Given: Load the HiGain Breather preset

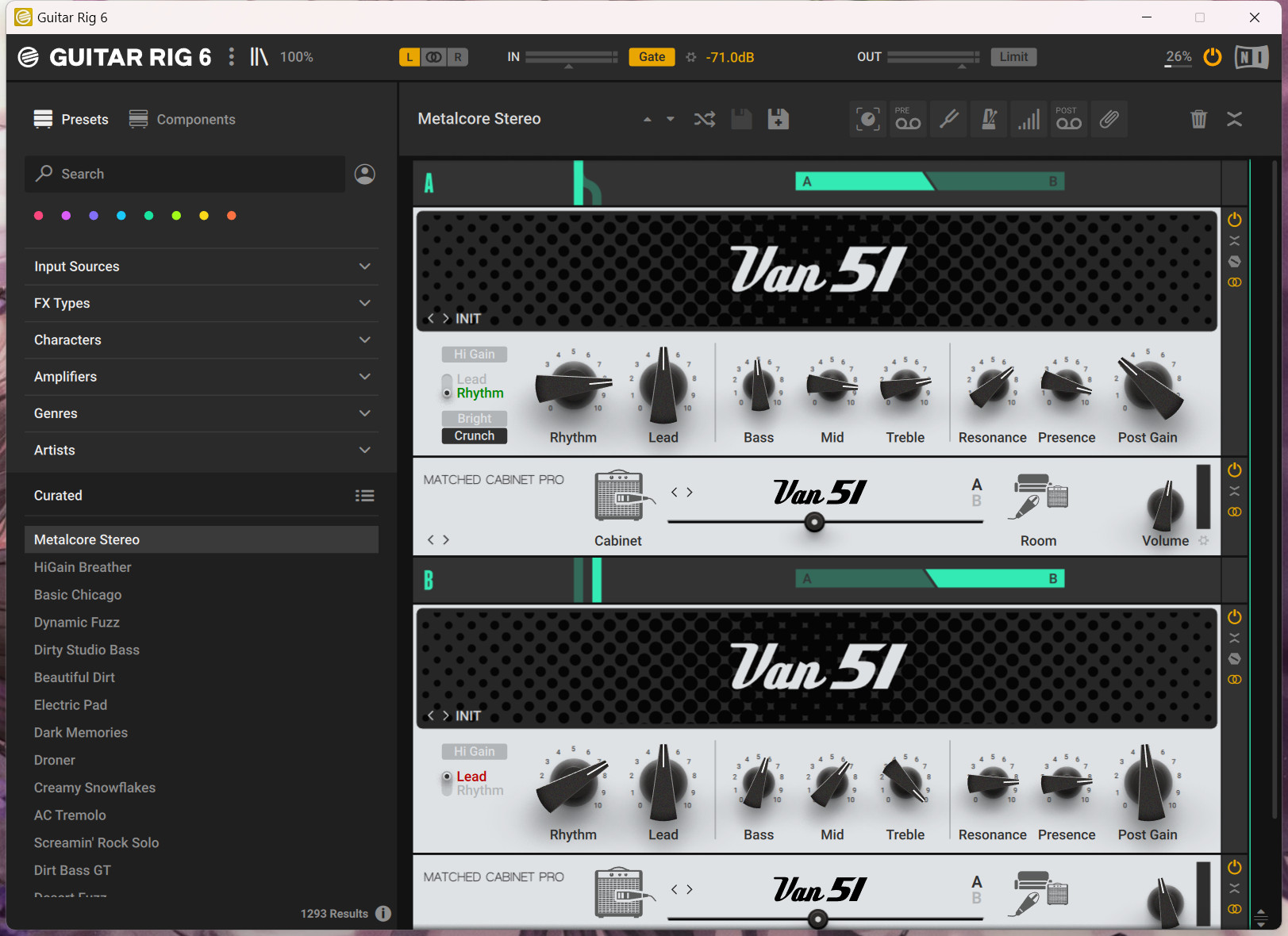Looking at the screenshot, I should click(202, 567).
